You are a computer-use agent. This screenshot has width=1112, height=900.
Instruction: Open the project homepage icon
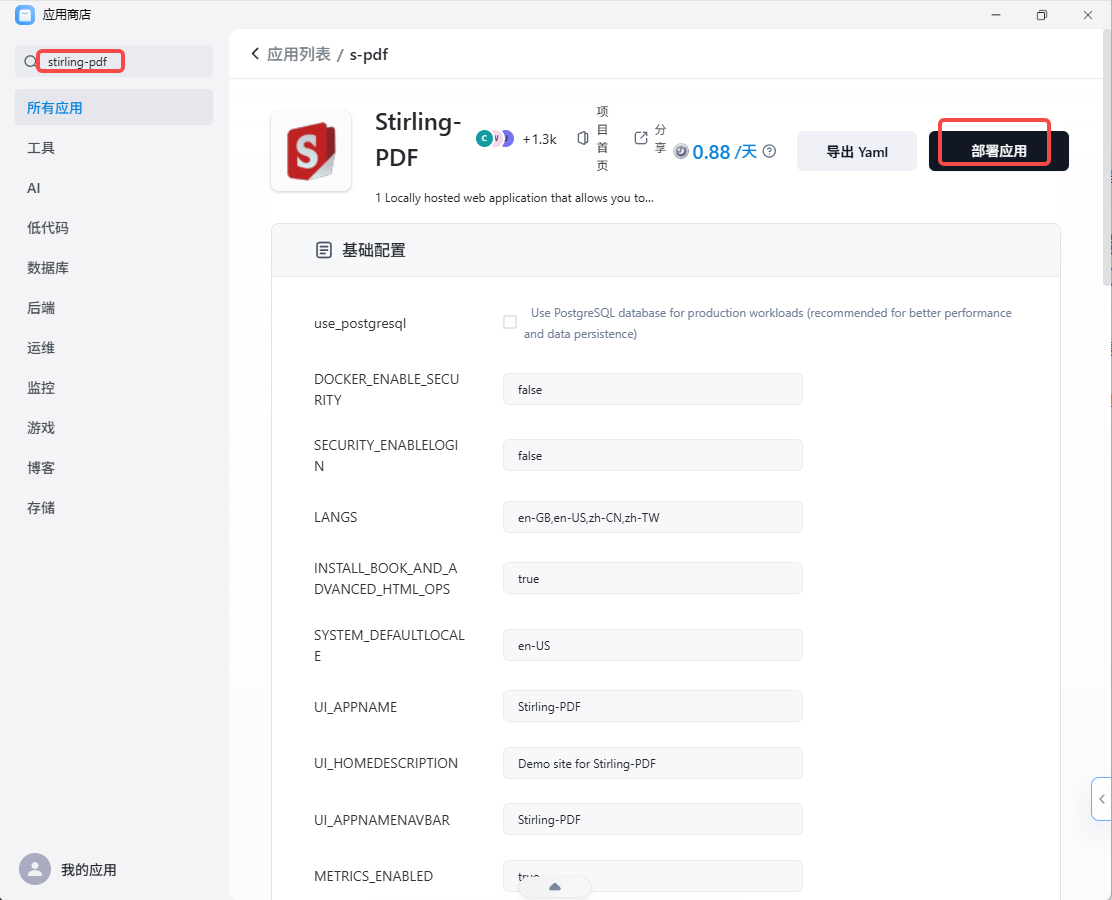(583, 138)
